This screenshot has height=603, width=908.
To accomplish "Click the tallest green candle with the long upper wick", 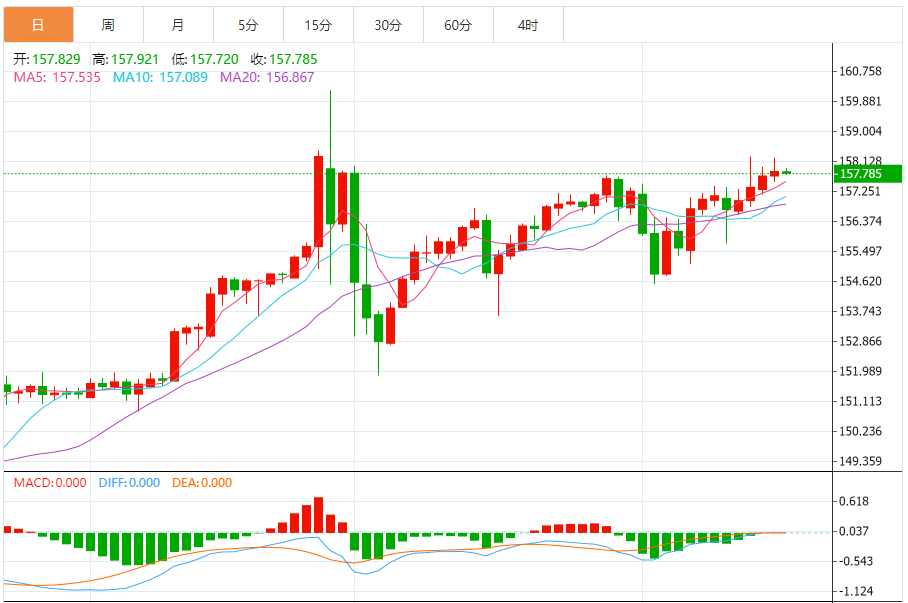I will coord(331,196).
